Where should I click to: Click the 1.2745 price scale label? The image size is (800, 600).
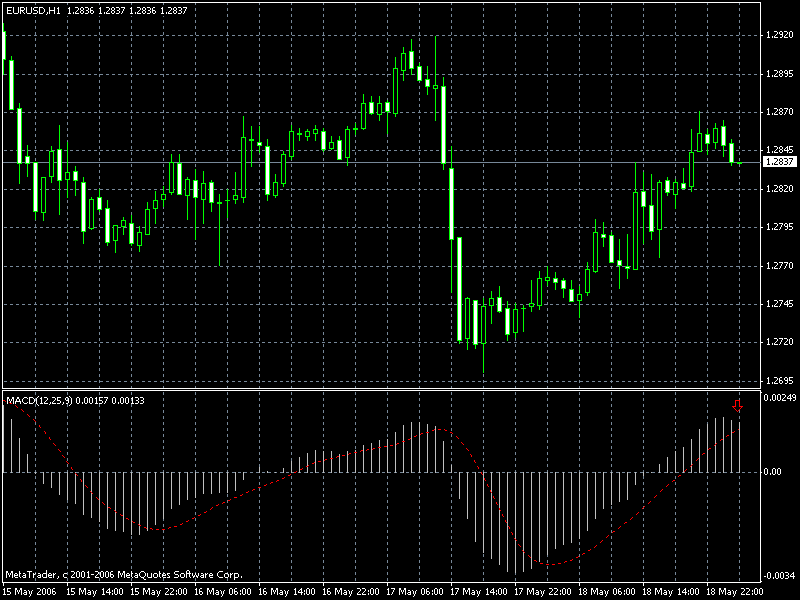(x=780, y=304)
